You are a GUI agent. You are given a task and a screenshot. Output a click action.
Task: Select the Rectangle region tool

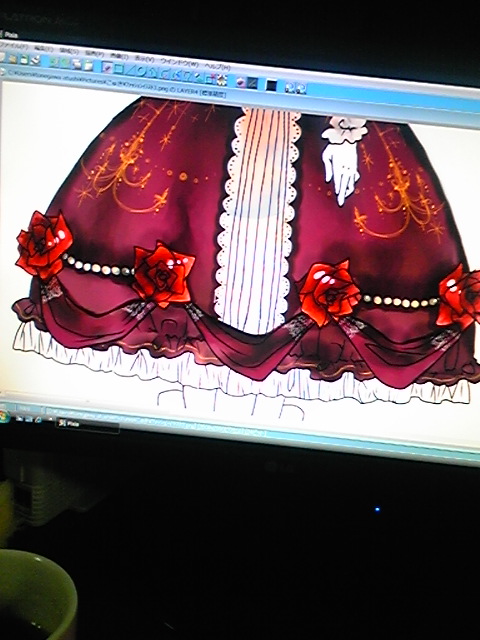click(x=119, y=69)
